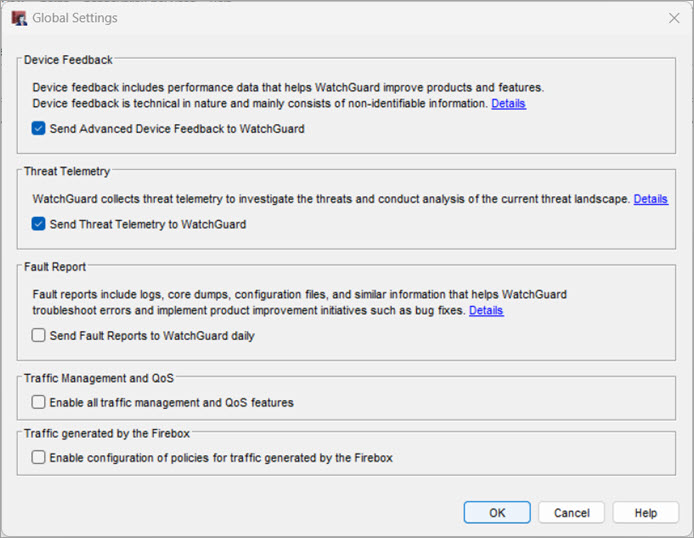Select the Device Feedback group heading
Image resolution: width=694 pixels, height=538 pixels.
[x=68, y=60]
